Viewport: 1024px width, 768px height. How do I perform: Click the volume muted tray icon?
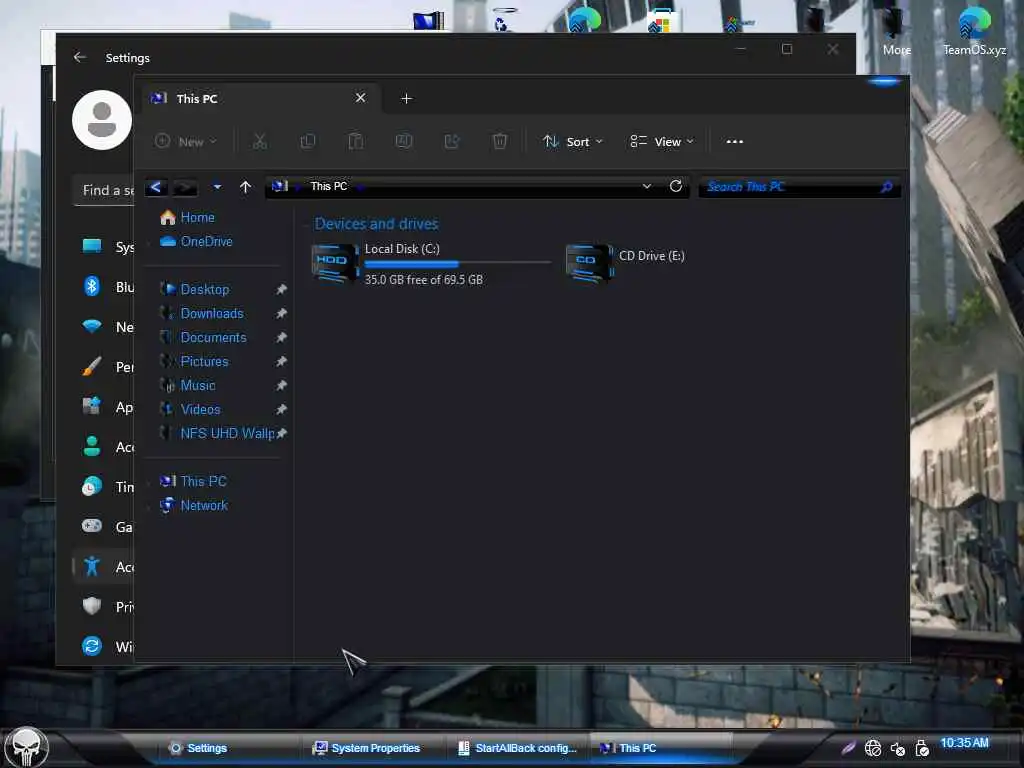(897, 748)
